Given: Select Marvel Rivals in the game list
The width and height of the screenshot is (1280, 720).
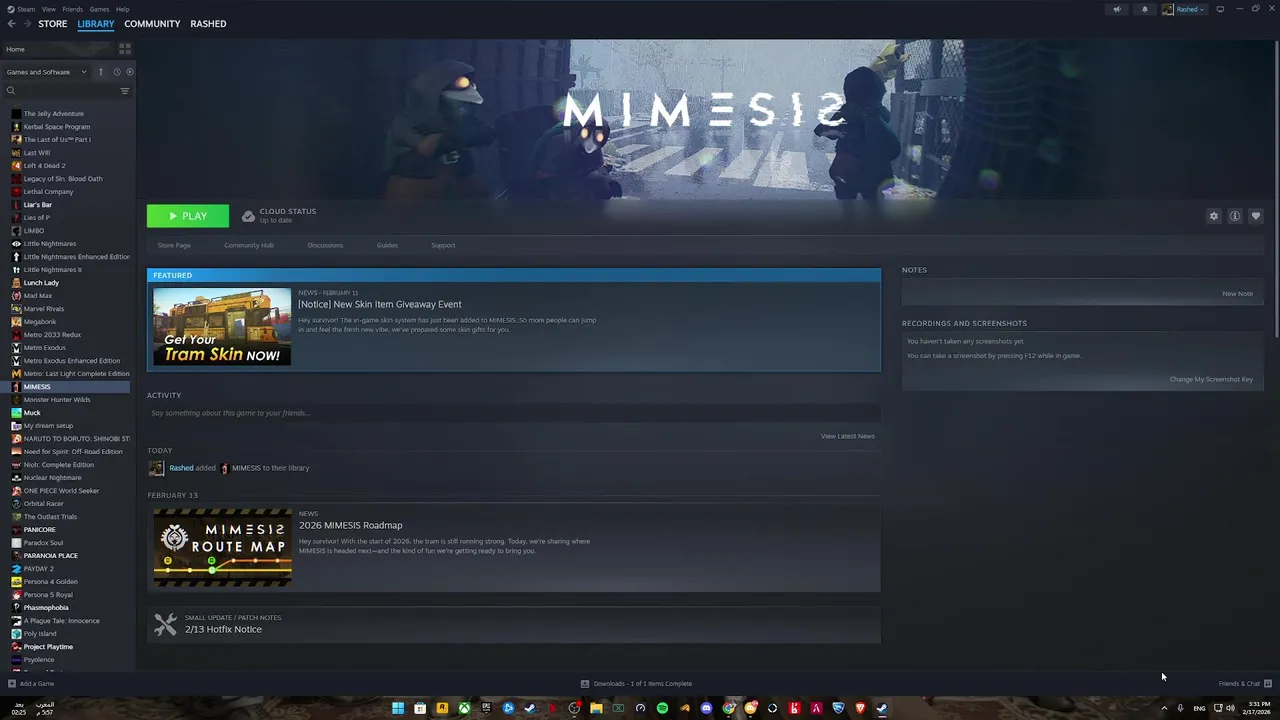Looking at the screenshot, I should (44, 309).
